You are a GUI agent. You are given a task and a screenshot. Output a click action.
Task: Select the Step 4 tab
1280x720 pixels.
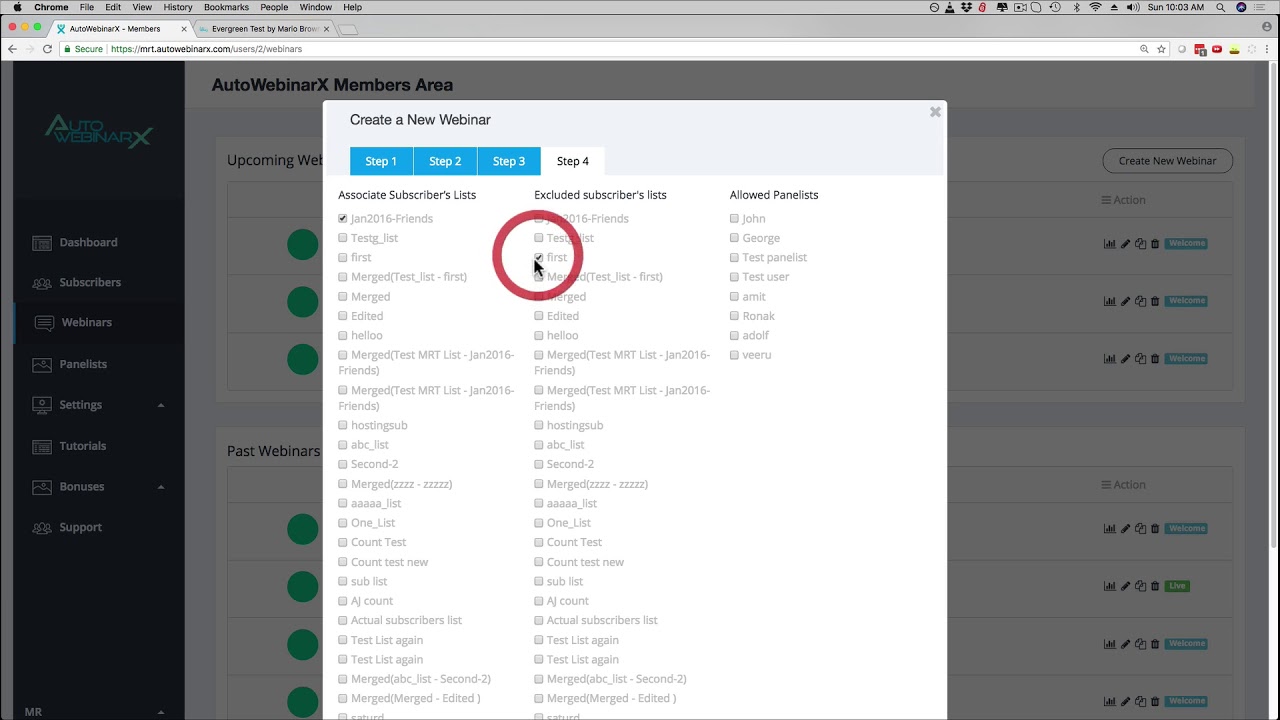[573, 161]
